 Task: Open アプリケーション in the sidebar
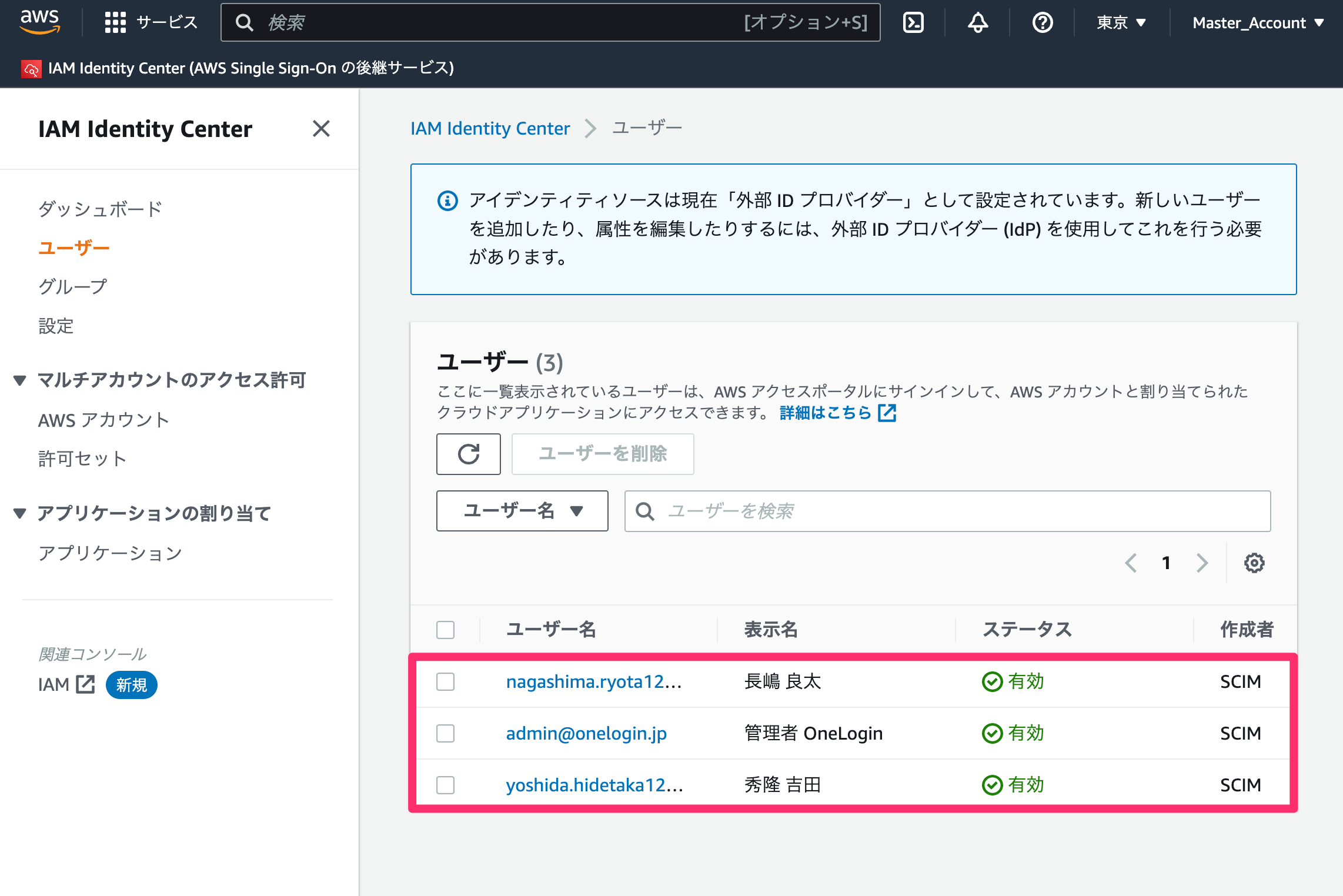[110, 553]
